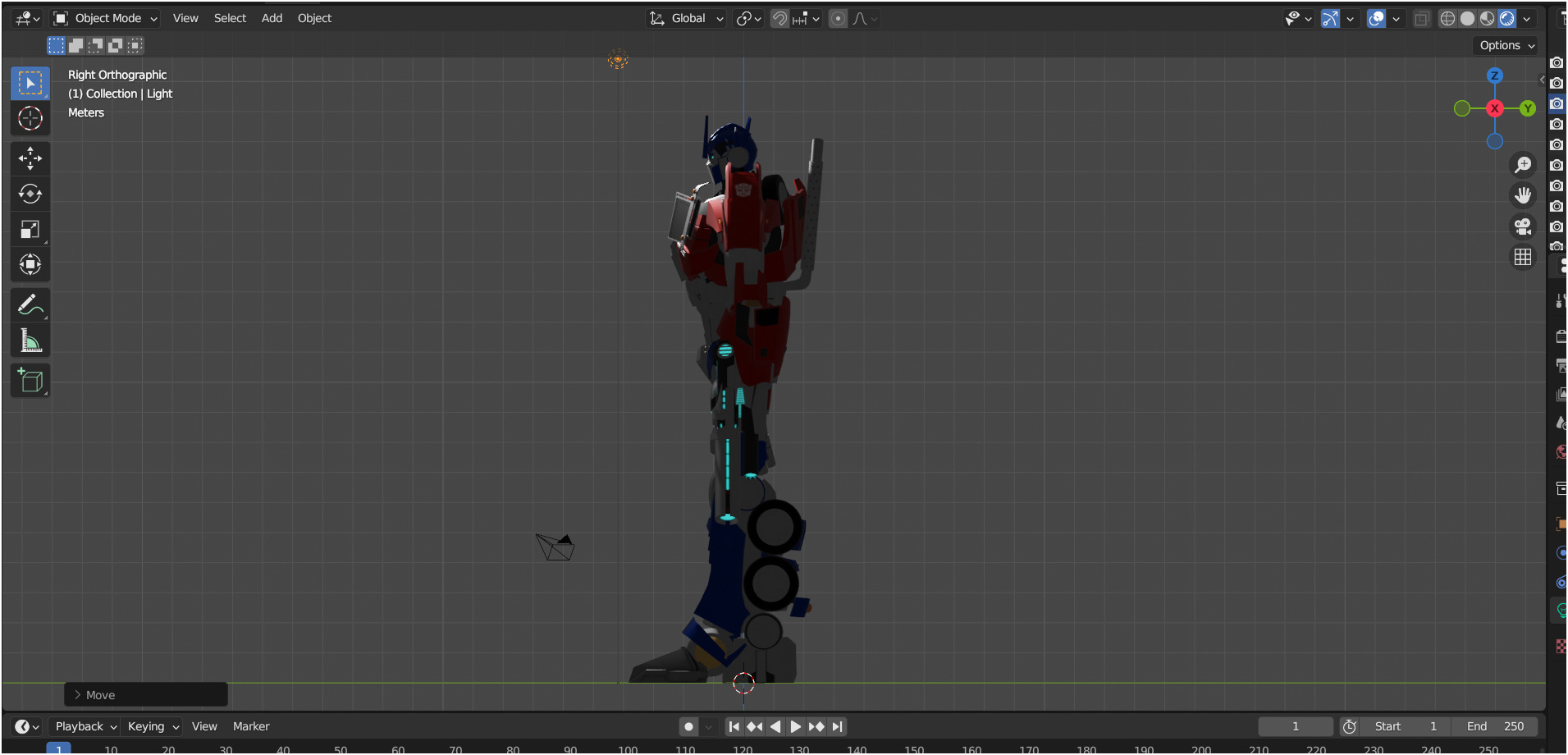The width and height of the screenshot is (1568, 755).
Task: Open the timeline View menu
Action: pyautogui.click(x=204, y=727)
